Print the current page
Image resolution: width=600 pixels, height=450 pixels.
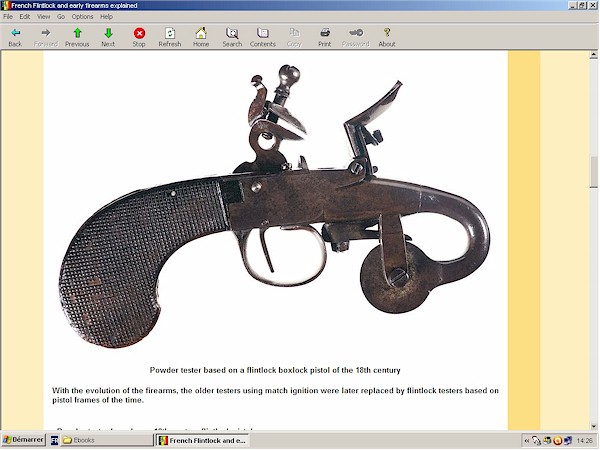click(325, 38)
